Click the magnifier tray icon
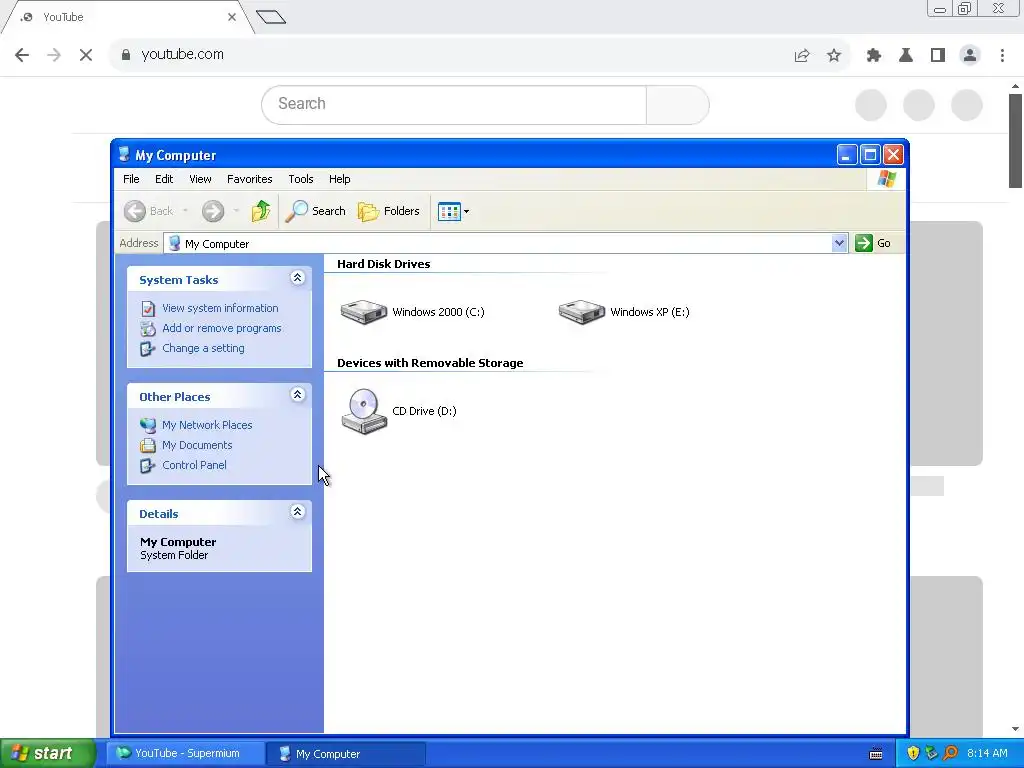Screen dimensions: 1024x768 pyautogui.click(x=951, y=754)
